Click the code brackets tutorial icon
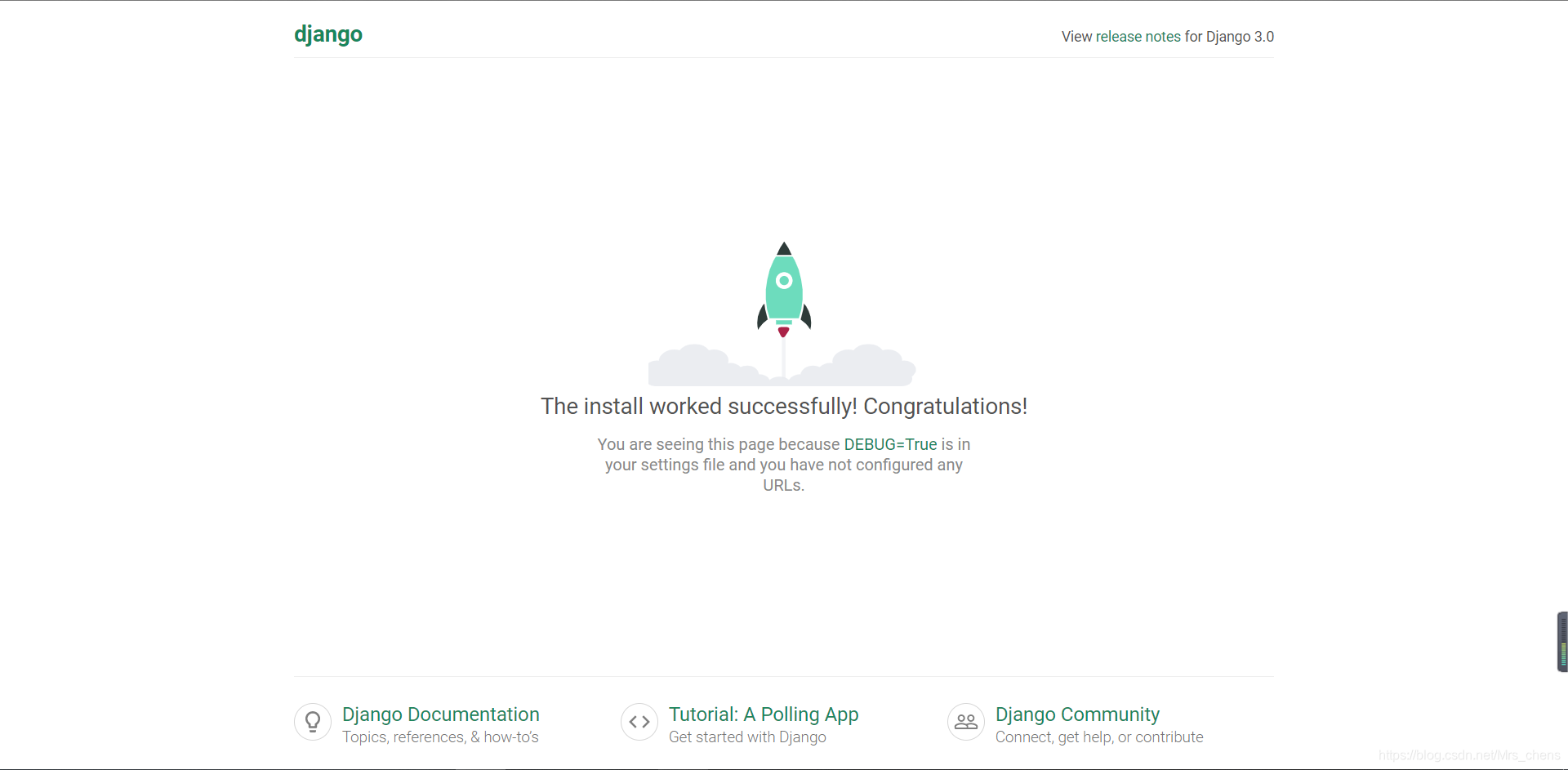Viewport: 1568px width, 770px height. click(639, 722)
